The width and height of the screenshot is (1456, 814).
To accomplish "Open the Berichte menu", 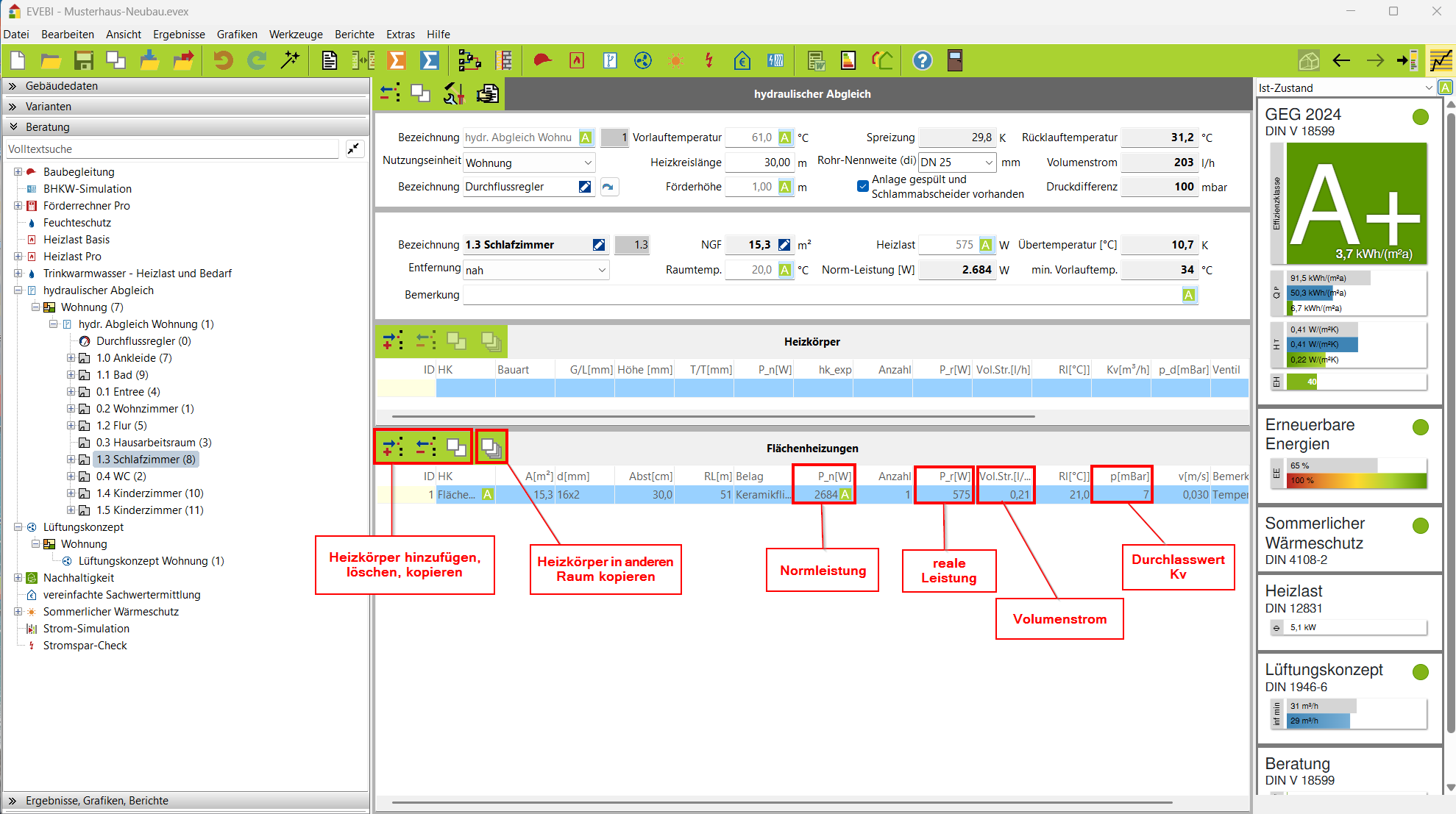I will tap(354, 35).
